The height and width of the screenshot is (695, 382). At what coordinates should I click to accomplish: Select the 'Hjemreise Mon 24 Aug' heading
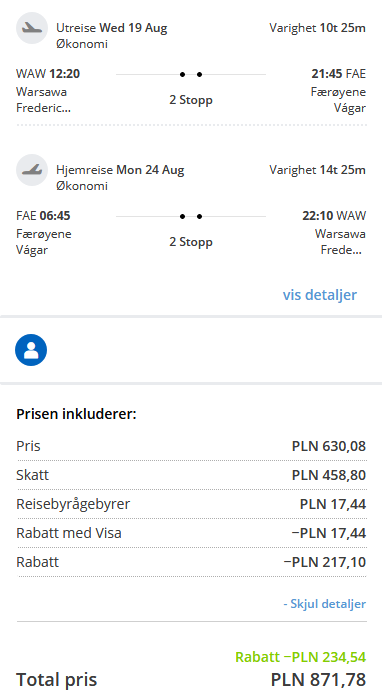pos(120,170)
